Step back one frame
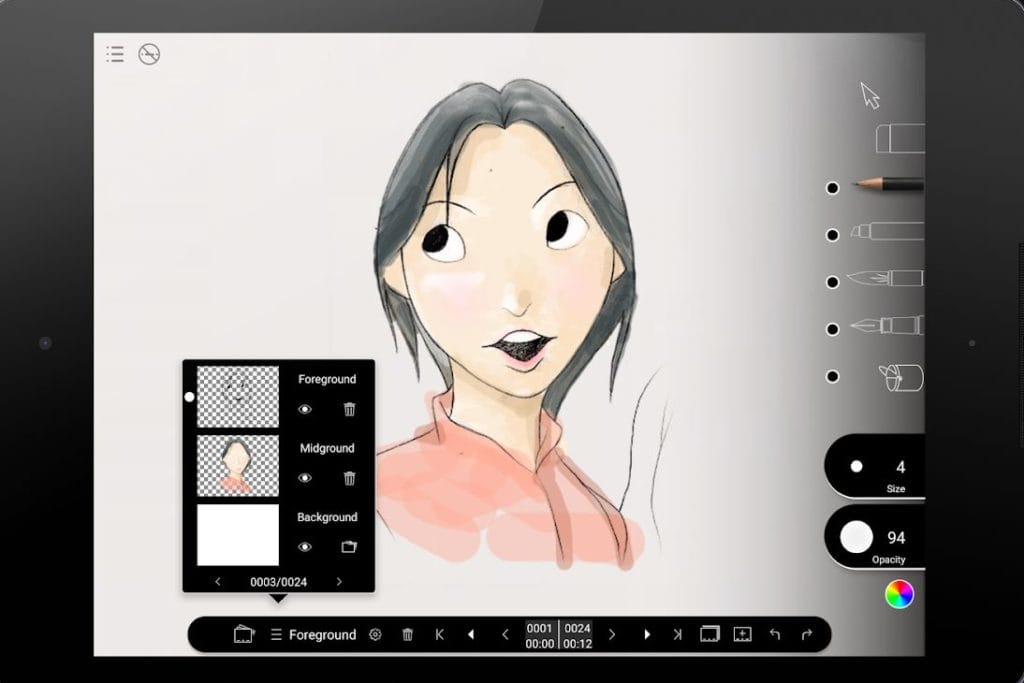The image size is (1024, 683). click(x=505, y=634)
